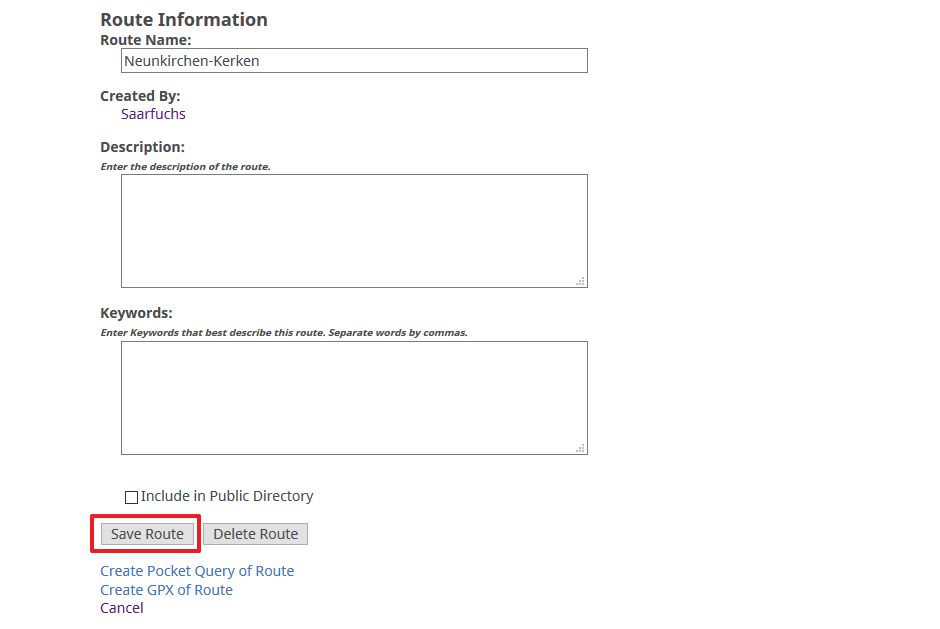Open the Saarfuchs profile link

[x=153, y=114]
